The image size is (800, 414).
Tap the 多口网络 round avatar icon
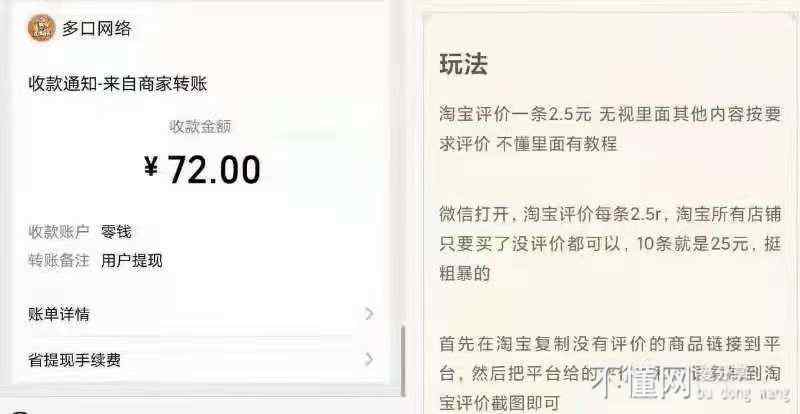coord(41,28)
